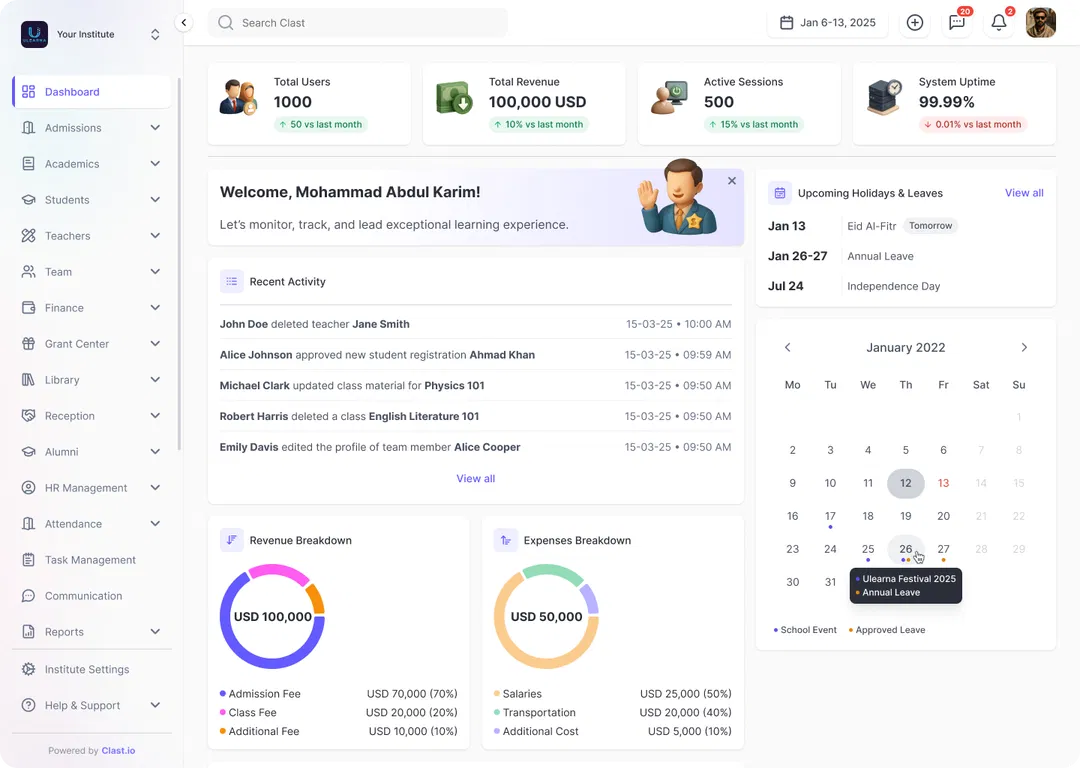Expand the Academics menu chevron
The width and height of the screenshot is (1080, 768).
pos(155,163)
